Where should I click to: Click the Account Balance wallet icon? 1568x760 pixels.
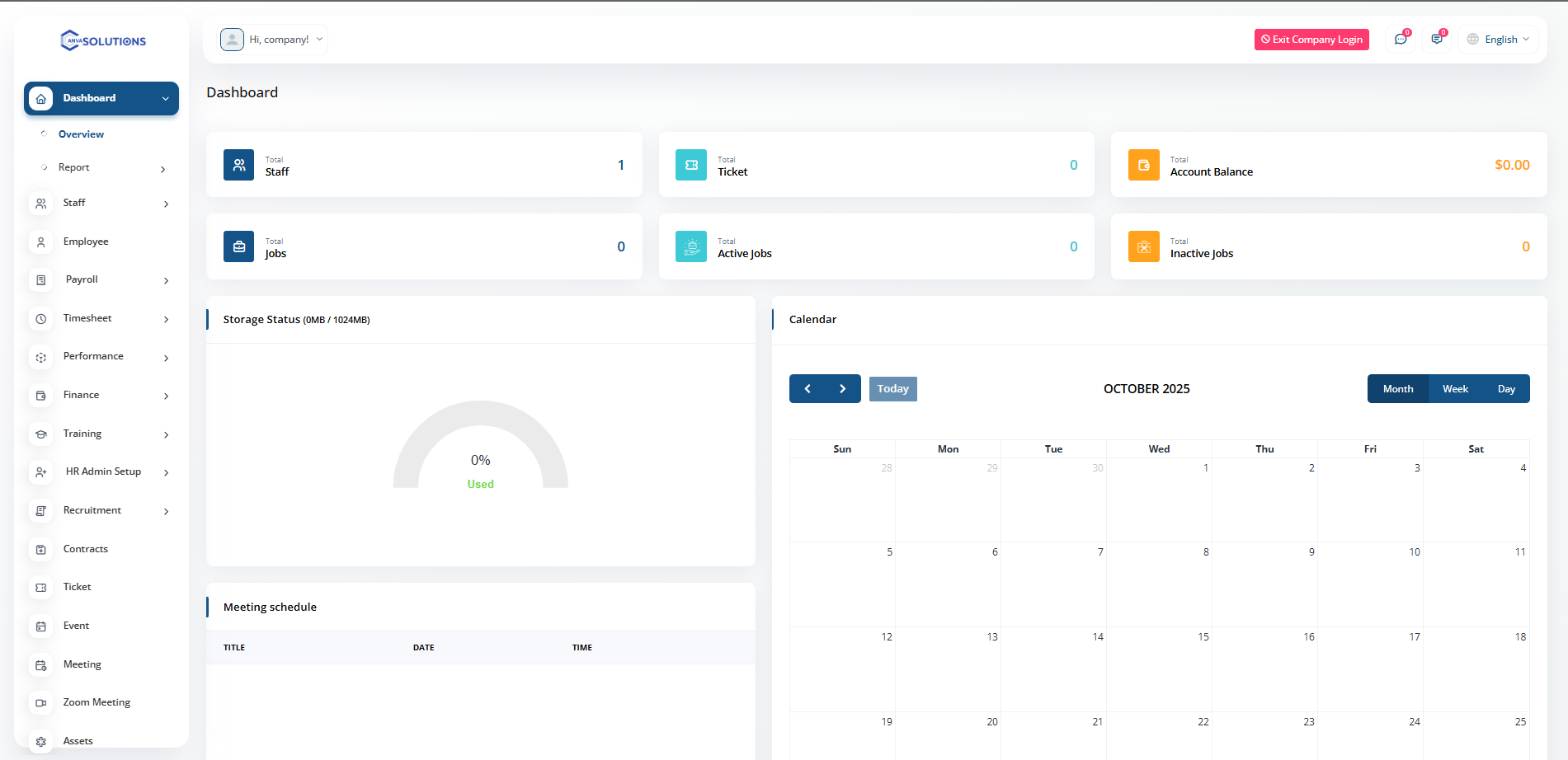click(x=1143, y=165)
